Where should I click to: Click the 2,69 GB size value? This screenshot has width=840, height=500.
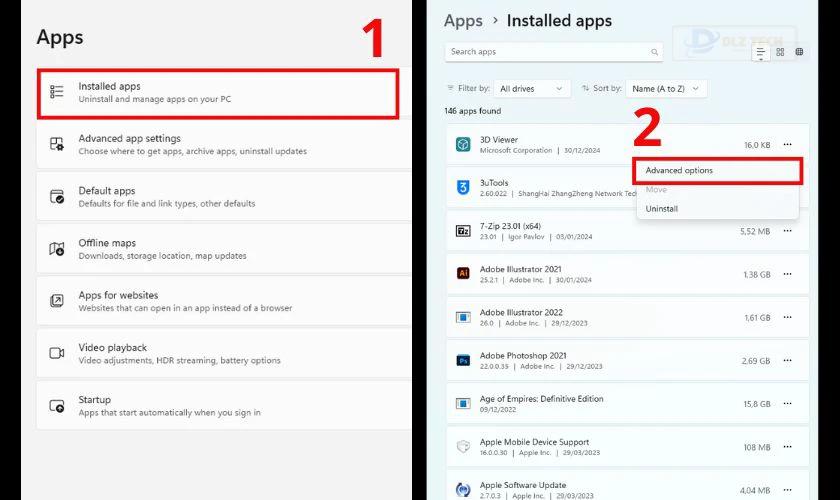(x=756, y=361)
